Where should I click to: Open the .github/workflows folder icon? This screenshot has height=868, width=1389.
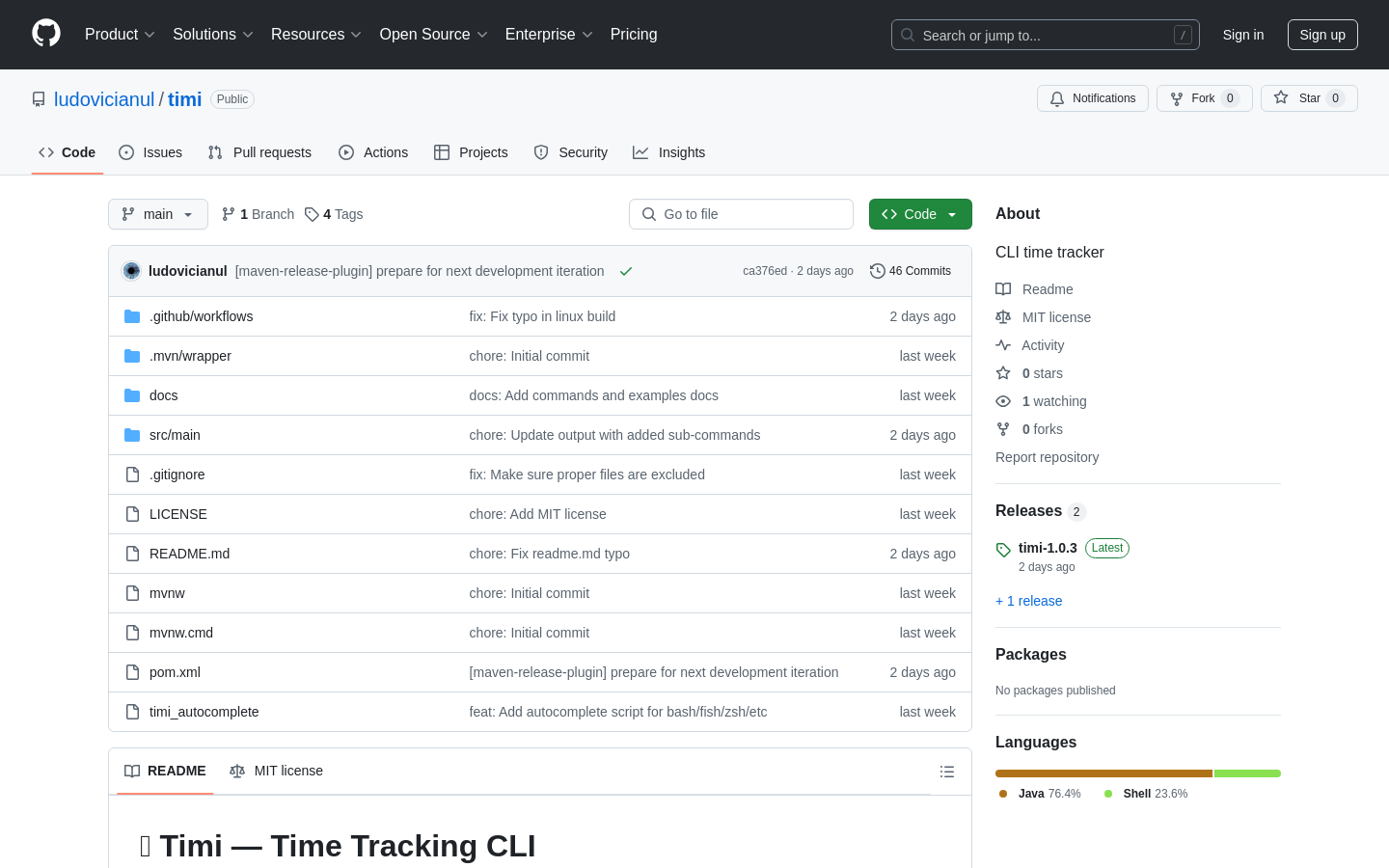(132, 316)
